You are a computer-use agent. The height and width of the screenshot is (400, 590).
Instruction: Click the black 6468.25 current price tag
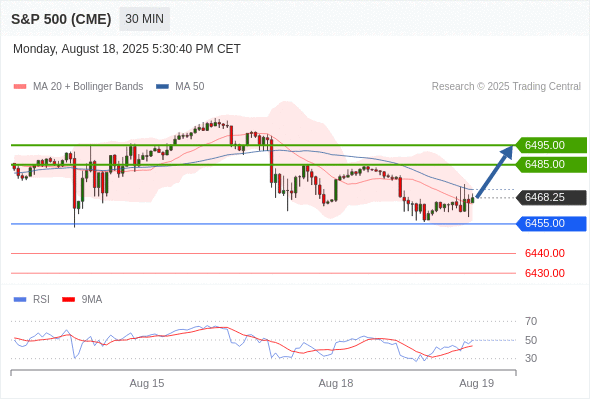click(x=551, y=198)
